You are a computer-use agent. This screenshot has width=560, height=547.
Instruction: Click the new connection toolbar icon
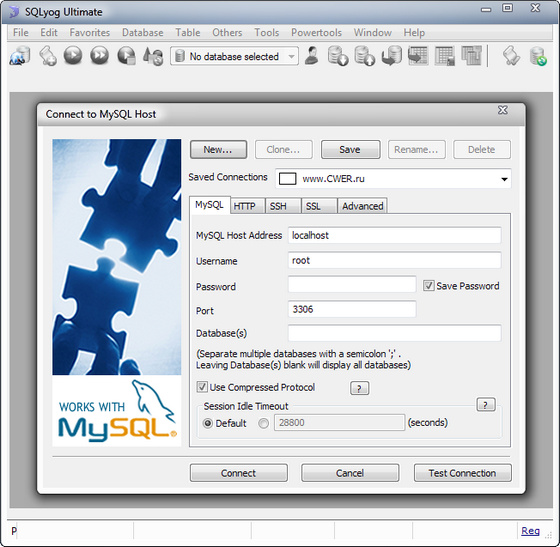tap(20, 56)
